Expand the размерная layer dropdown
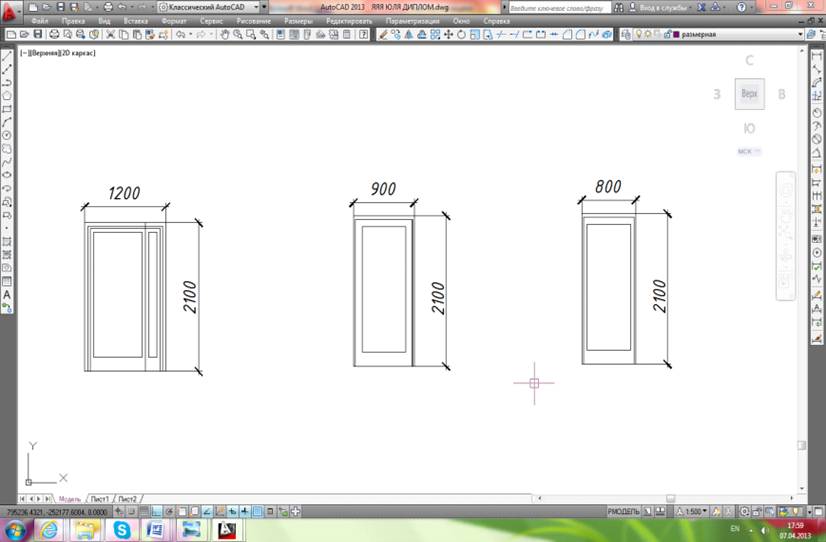This screenshot has height=542, width=826. (800, 34)
